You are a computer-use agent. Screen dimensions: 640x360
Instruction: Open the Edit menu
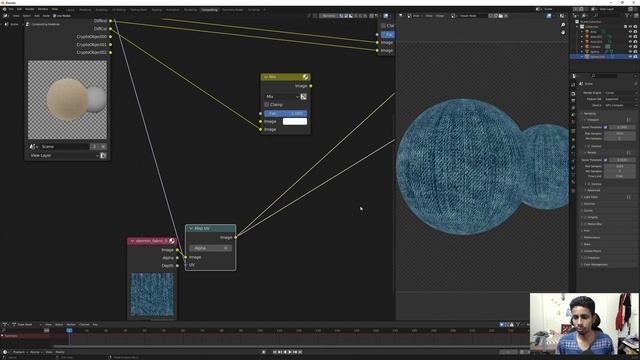tap(19, 9)
